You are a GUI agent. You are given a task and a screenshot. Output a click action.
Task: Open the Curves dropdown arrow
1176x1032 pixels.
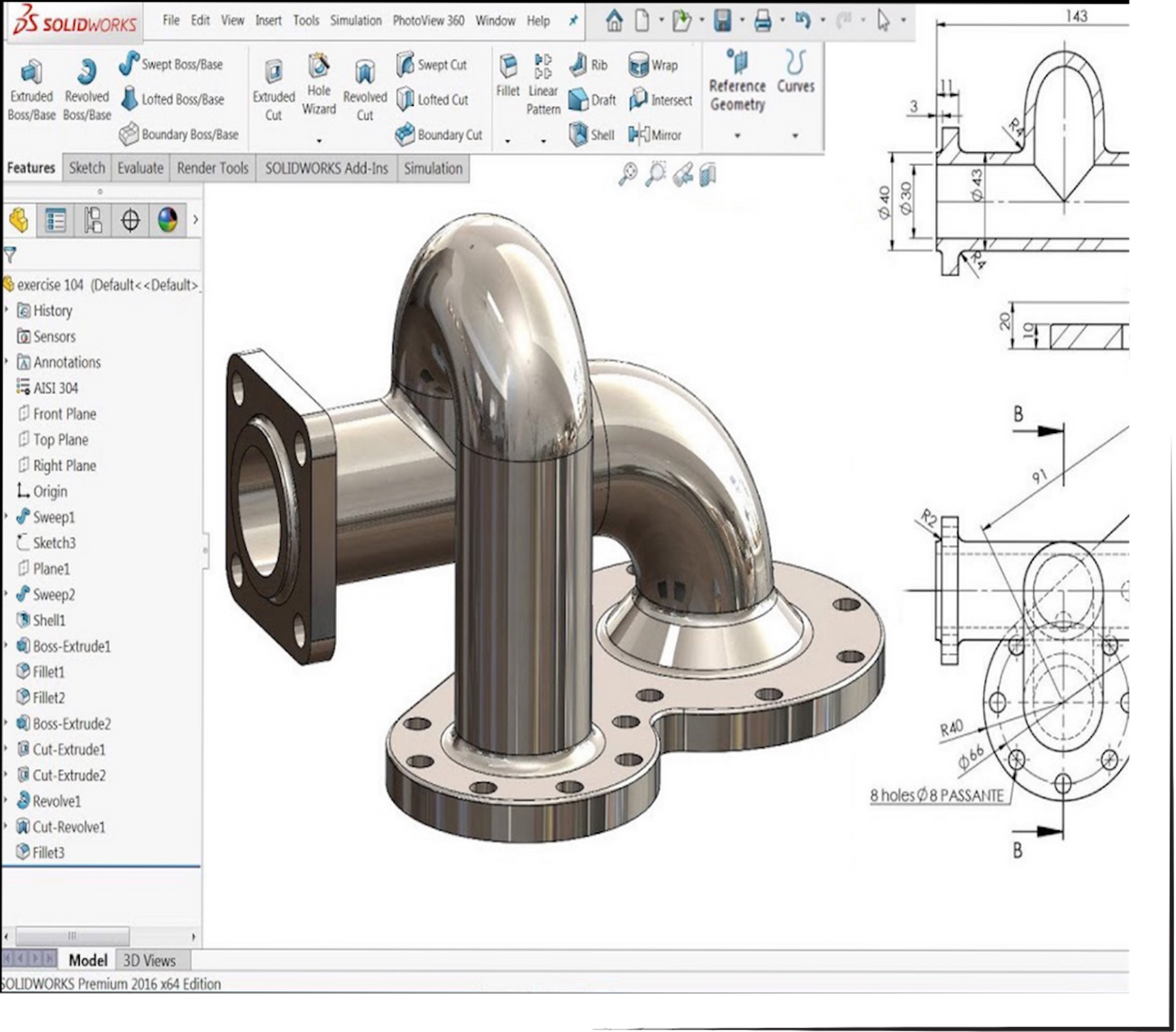click(795, 135)
